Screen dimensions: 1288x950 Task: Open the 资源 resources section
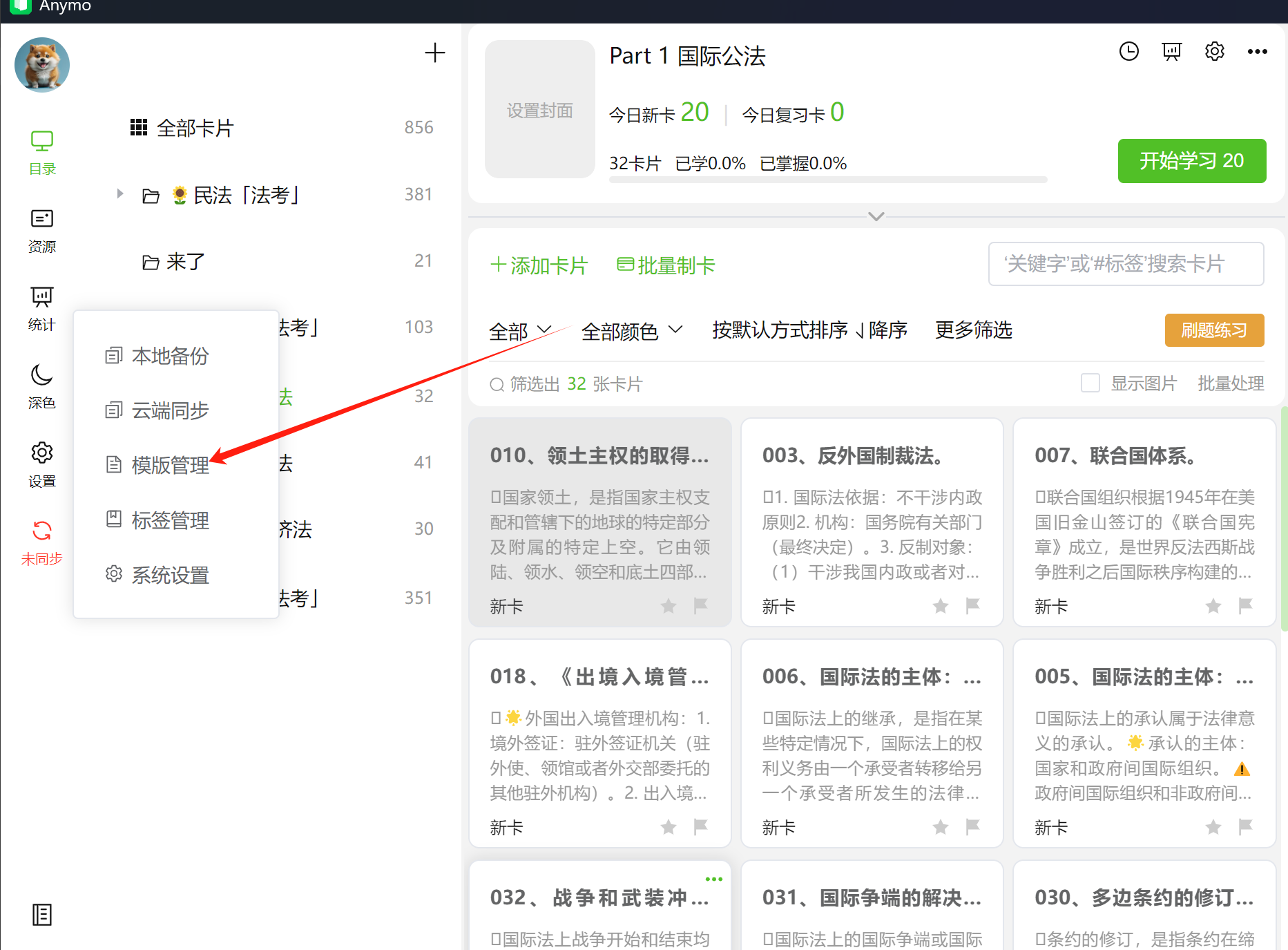[42, 231]
